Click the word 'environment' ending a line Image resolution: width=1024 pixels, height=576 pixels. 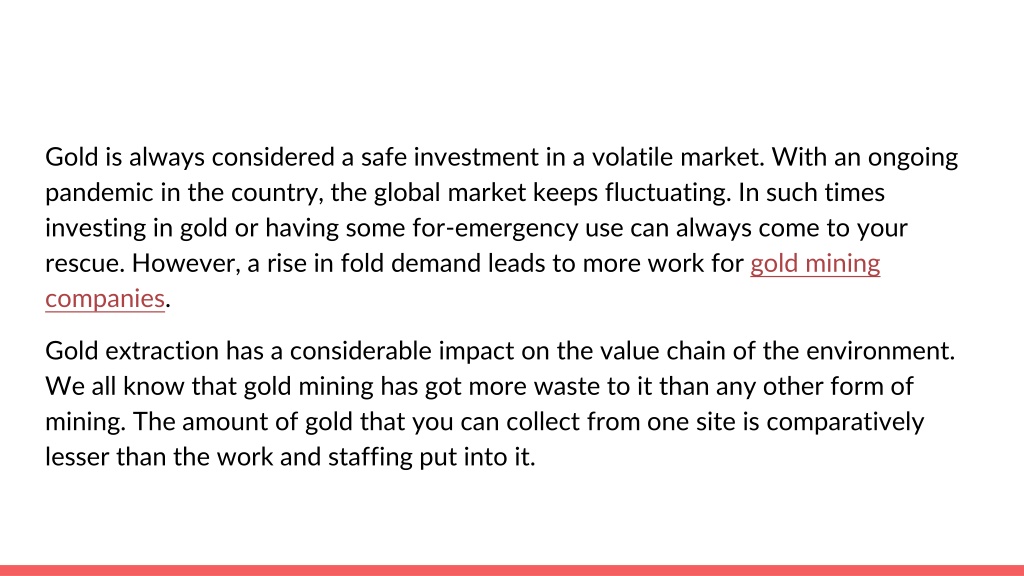(880, 351)
